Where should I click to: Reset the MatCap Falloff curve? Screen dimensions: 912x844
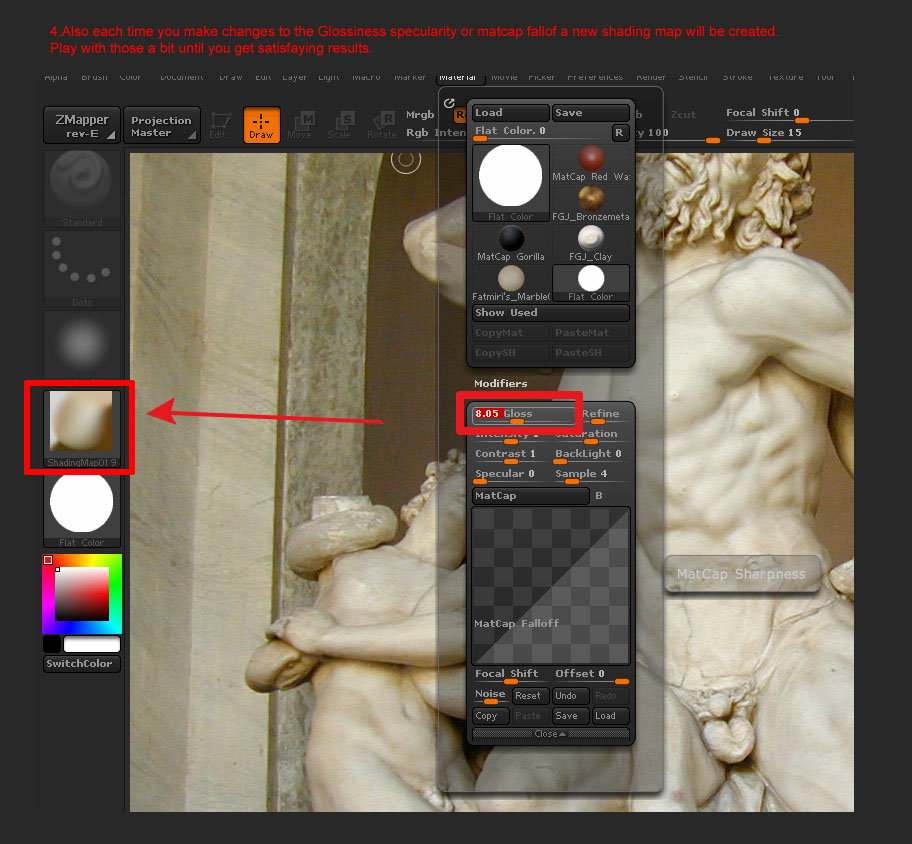[x=530, y=696]
